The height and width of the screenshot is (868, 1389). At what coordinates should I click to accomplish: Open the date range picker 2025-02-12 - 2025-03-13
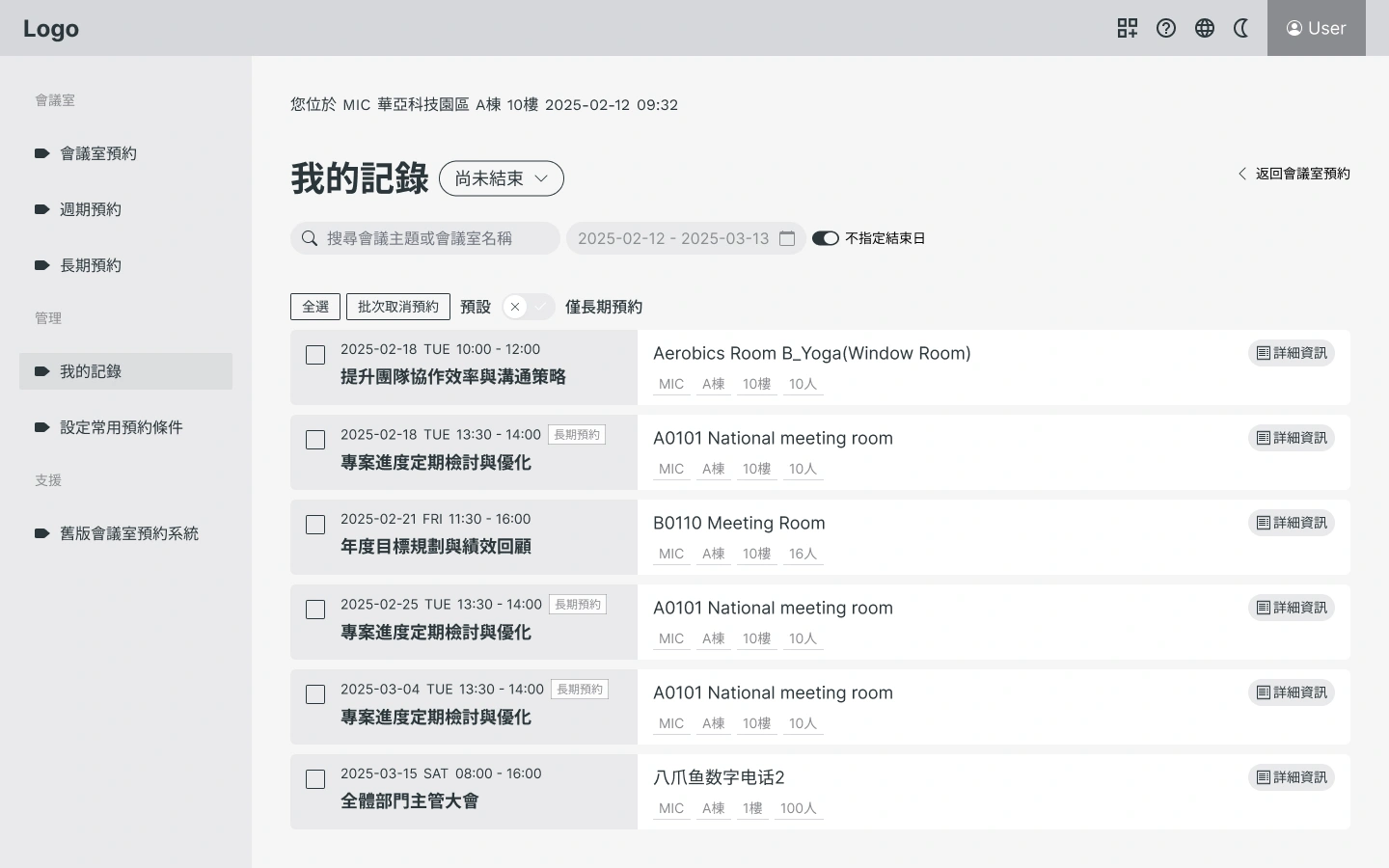673,238
